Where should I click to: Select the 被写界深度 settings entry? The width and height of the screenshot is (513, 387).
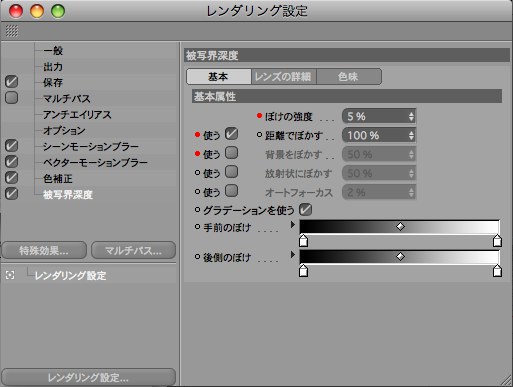coord(68,195)
